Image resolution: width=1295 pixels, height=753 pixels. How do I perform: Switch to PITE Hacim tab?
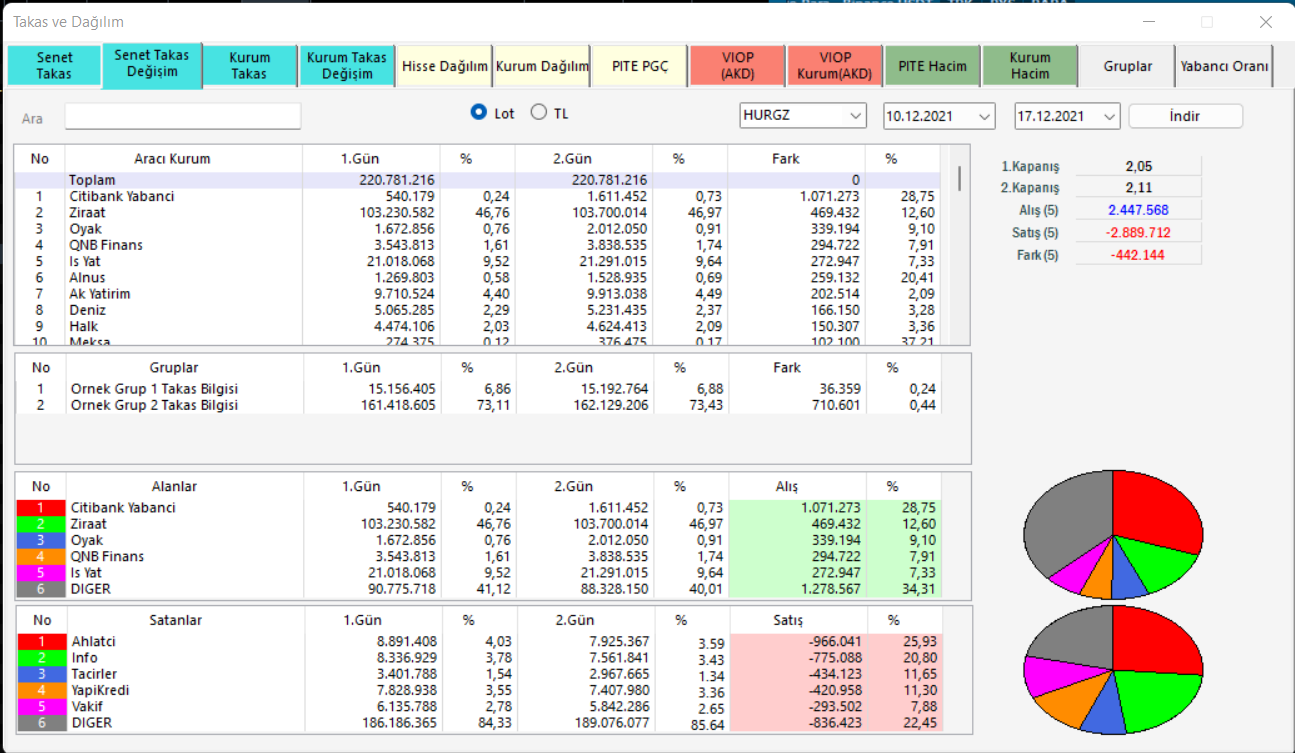(x=932, y=66)
